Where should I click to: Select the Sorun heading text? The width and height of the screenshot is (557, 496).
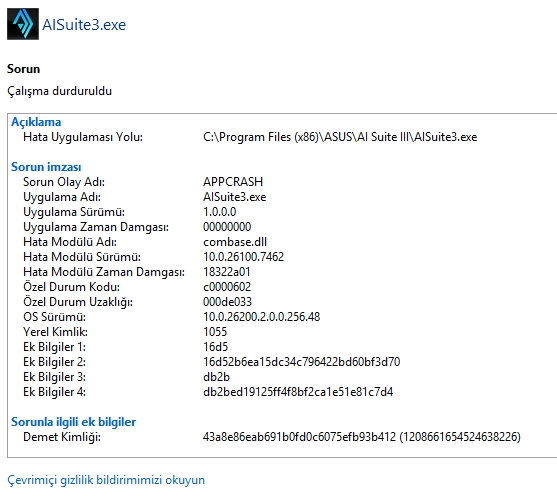pos(23,69)
